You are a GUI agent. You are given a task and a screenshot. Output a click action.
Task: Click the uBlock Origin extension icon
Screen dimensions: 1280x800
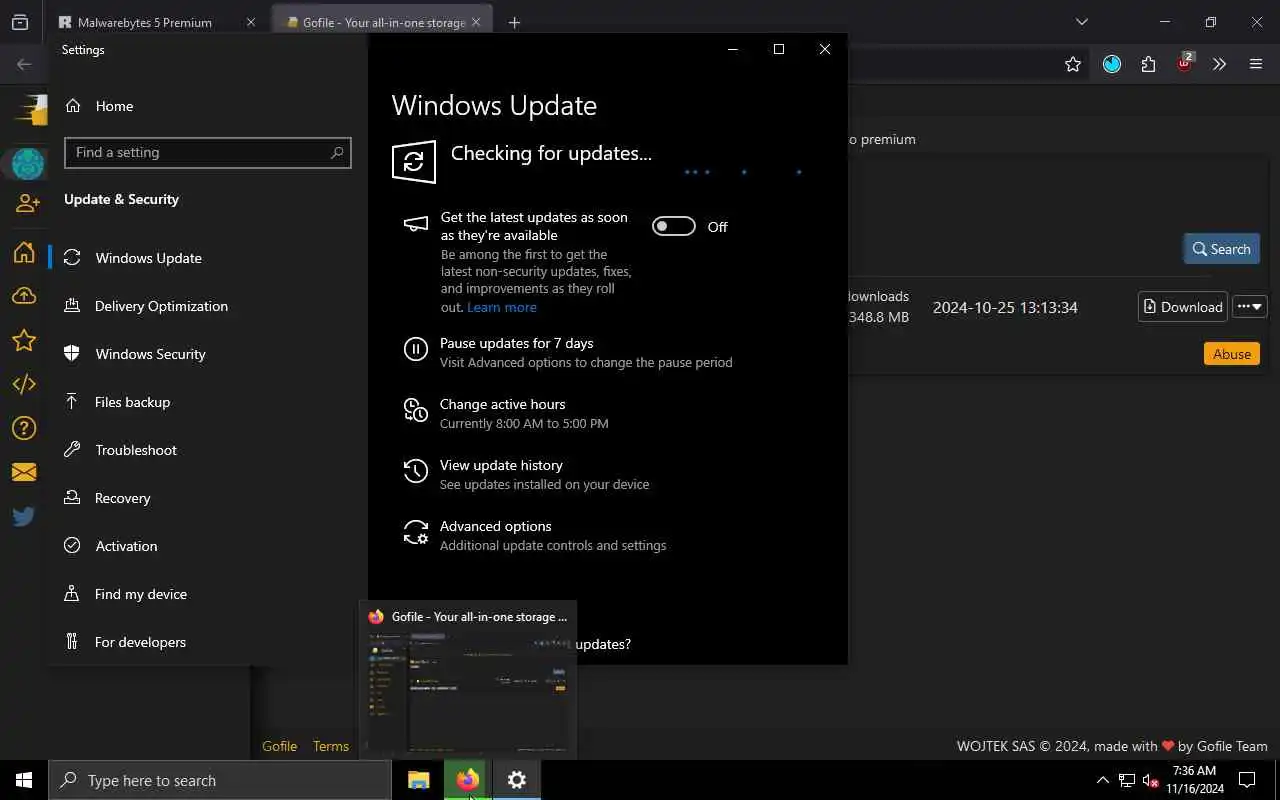tap(1185, 63)
